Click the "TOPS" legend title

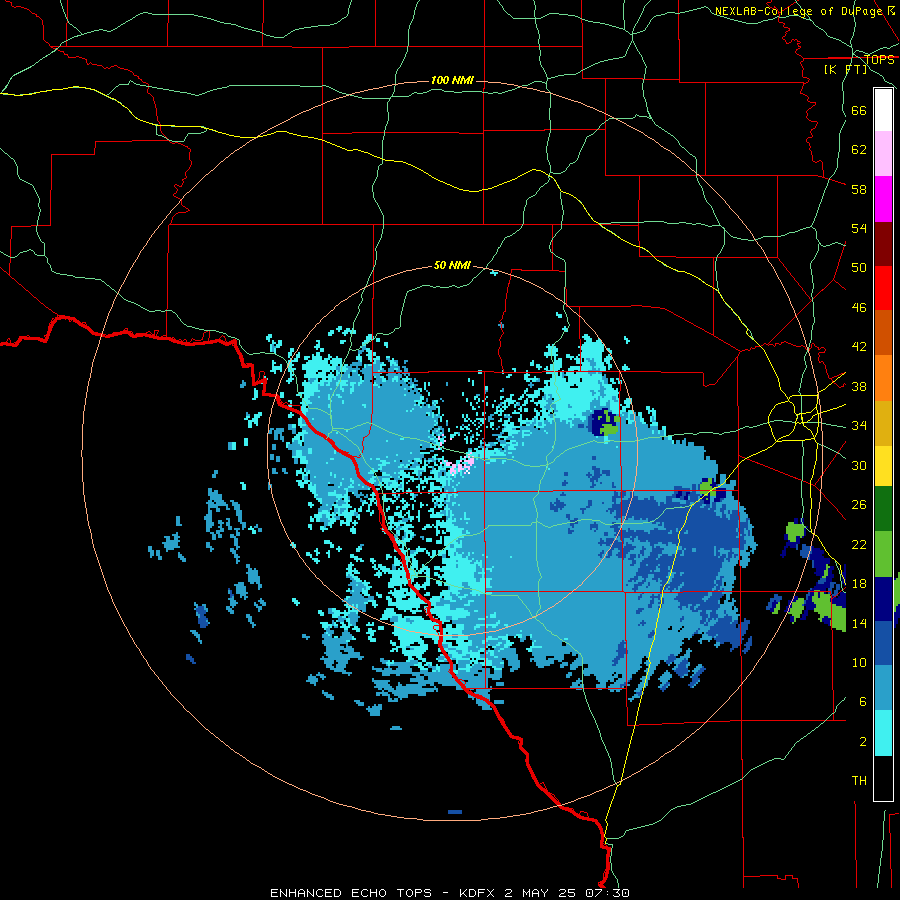[879, 60]
